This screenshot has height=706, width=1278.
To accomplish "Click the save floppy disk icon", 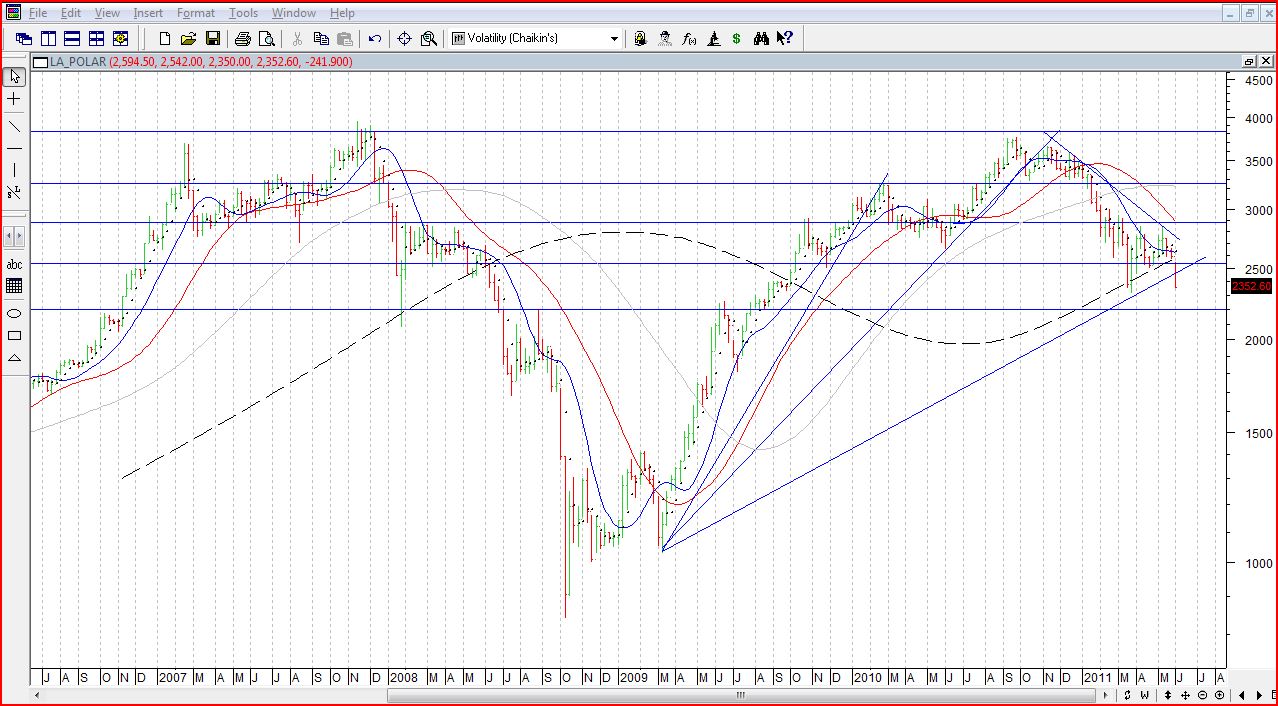I will pos(213,39).
